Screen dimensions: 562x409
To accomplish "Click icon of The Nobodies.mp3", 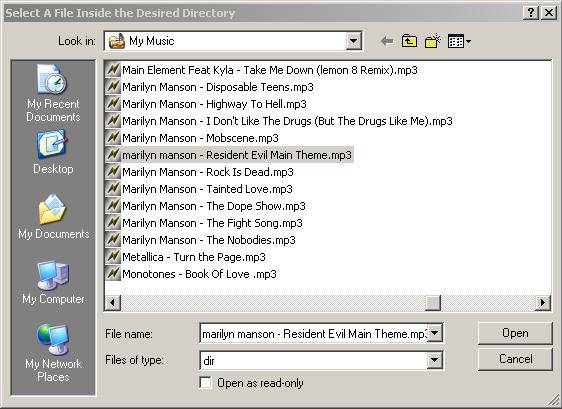I will (x=113, y=239).
